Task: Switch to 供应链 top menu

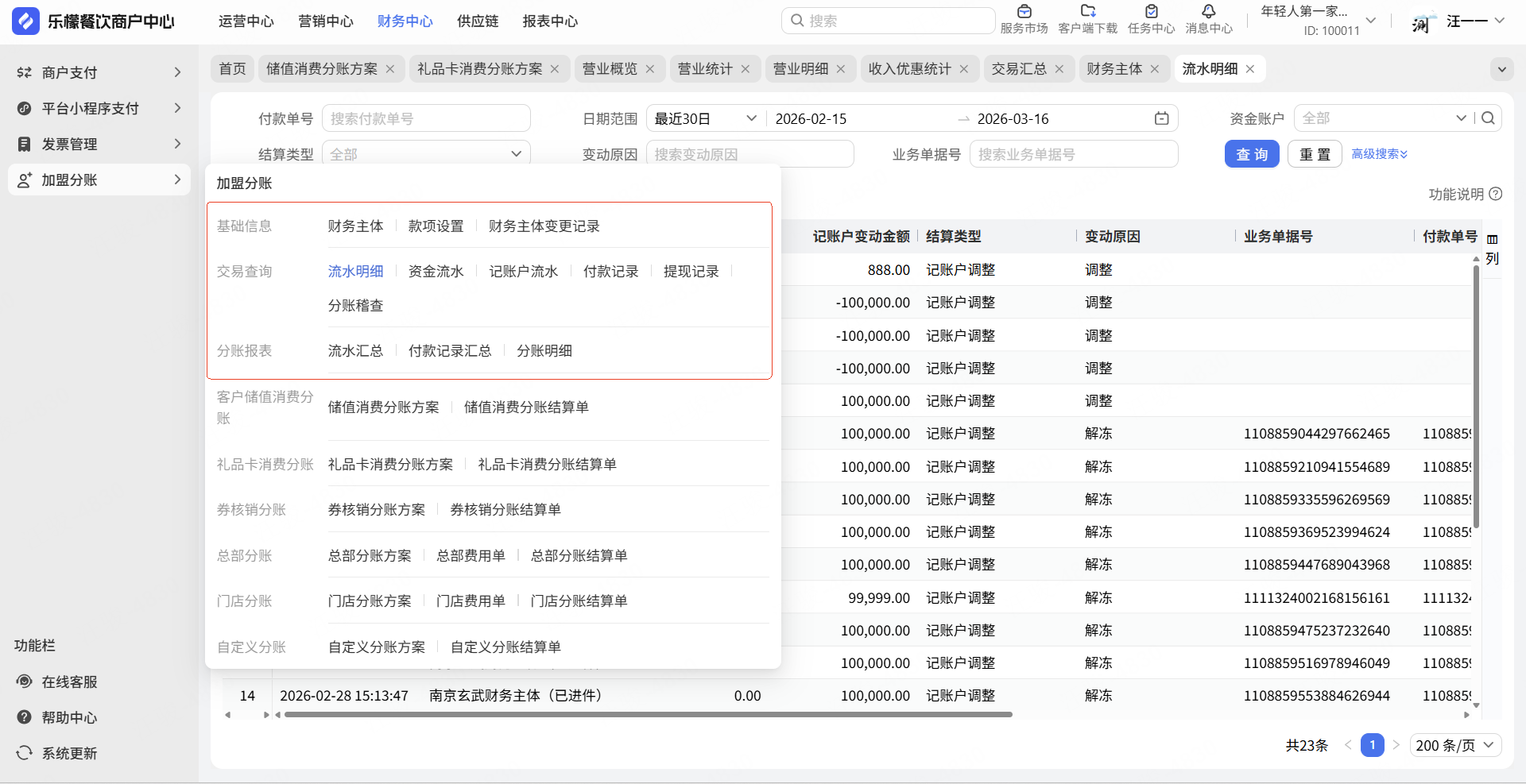Action: click(x=478, y=21)
